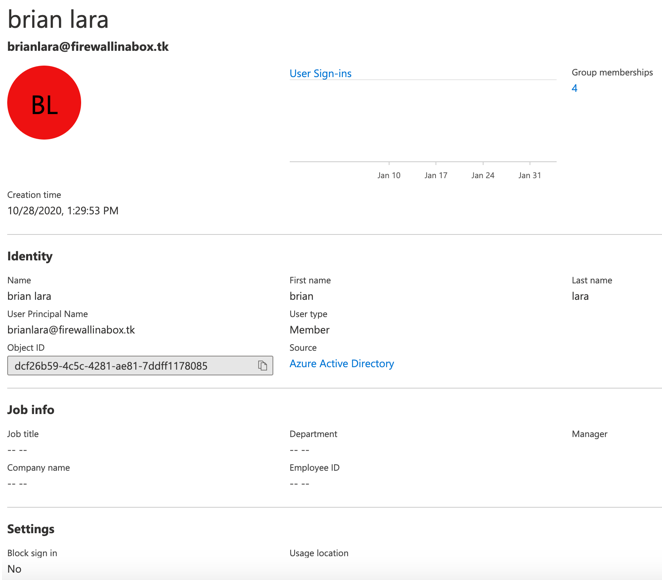Screen dimensions: 662x580
Task: Click the User Principal Name value
Action: 71,330
